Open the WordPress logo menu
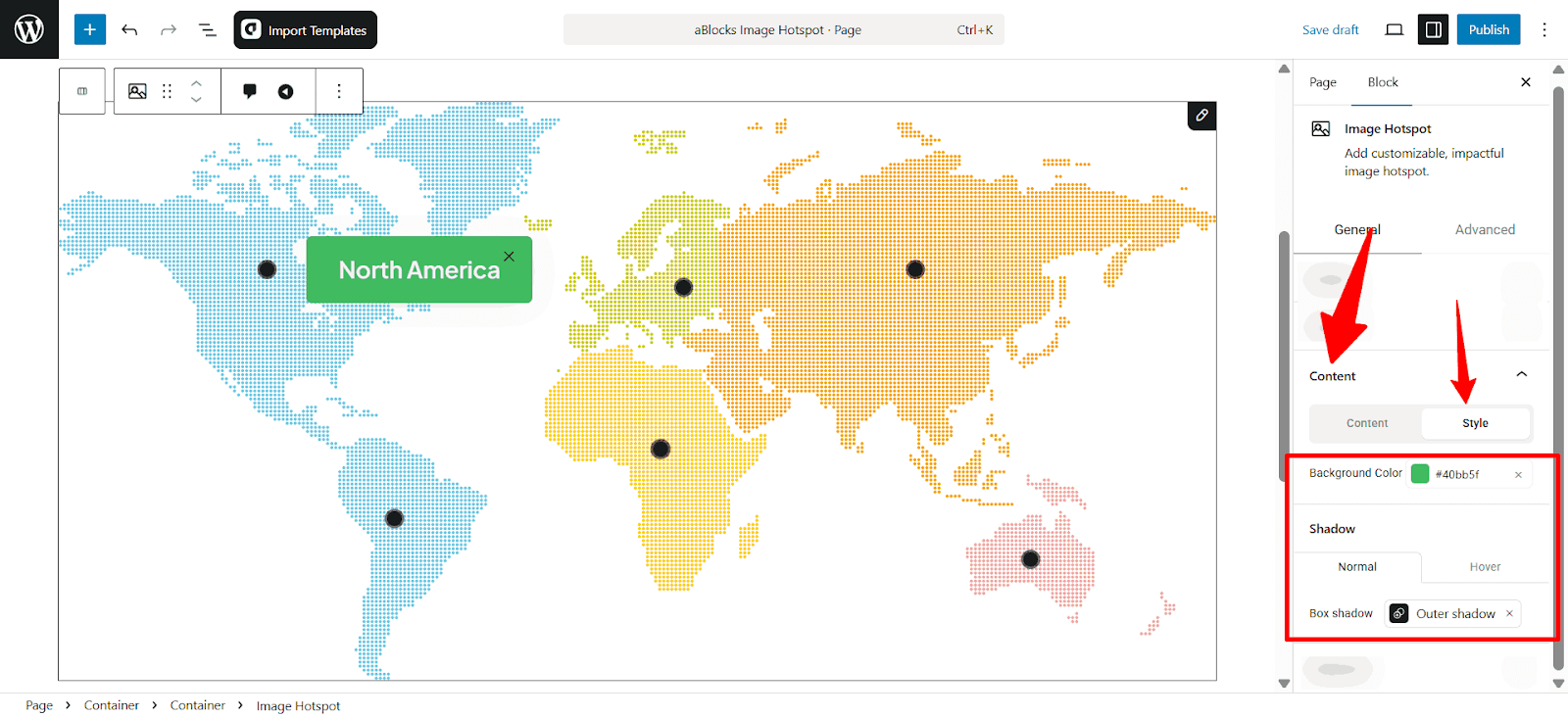This screenshot has height=717, width=1568. (x=29, y=29)
